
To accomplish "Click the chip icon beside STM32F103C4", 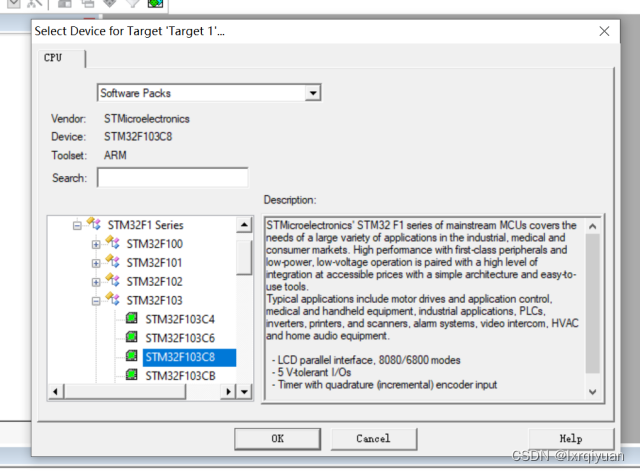I will point(131,318).
